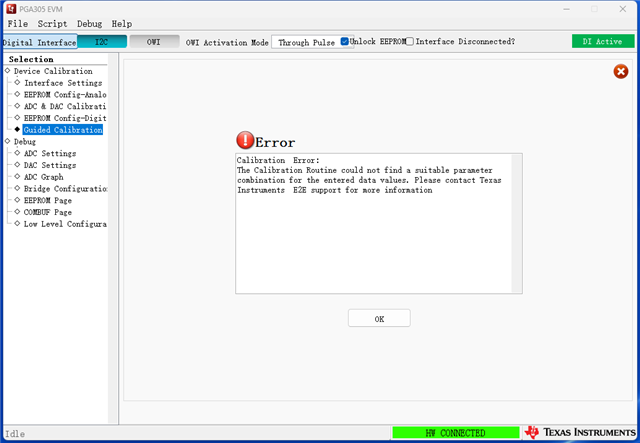Click the diamond icon beside DAC Settings
The image size is (640, 443).
17,165
